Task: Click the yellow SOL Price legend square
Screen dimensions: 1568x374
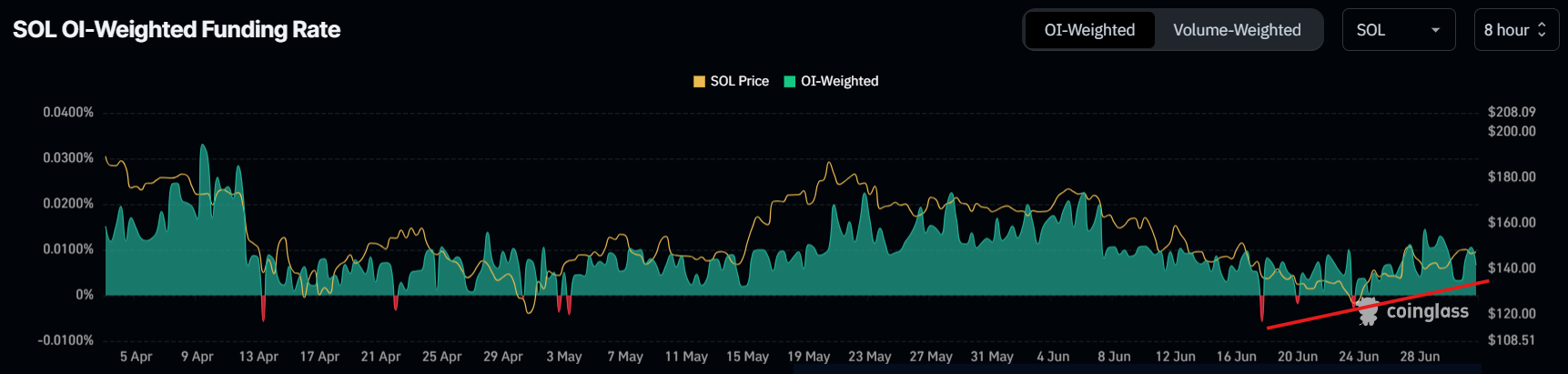Action: coord(699,81)
